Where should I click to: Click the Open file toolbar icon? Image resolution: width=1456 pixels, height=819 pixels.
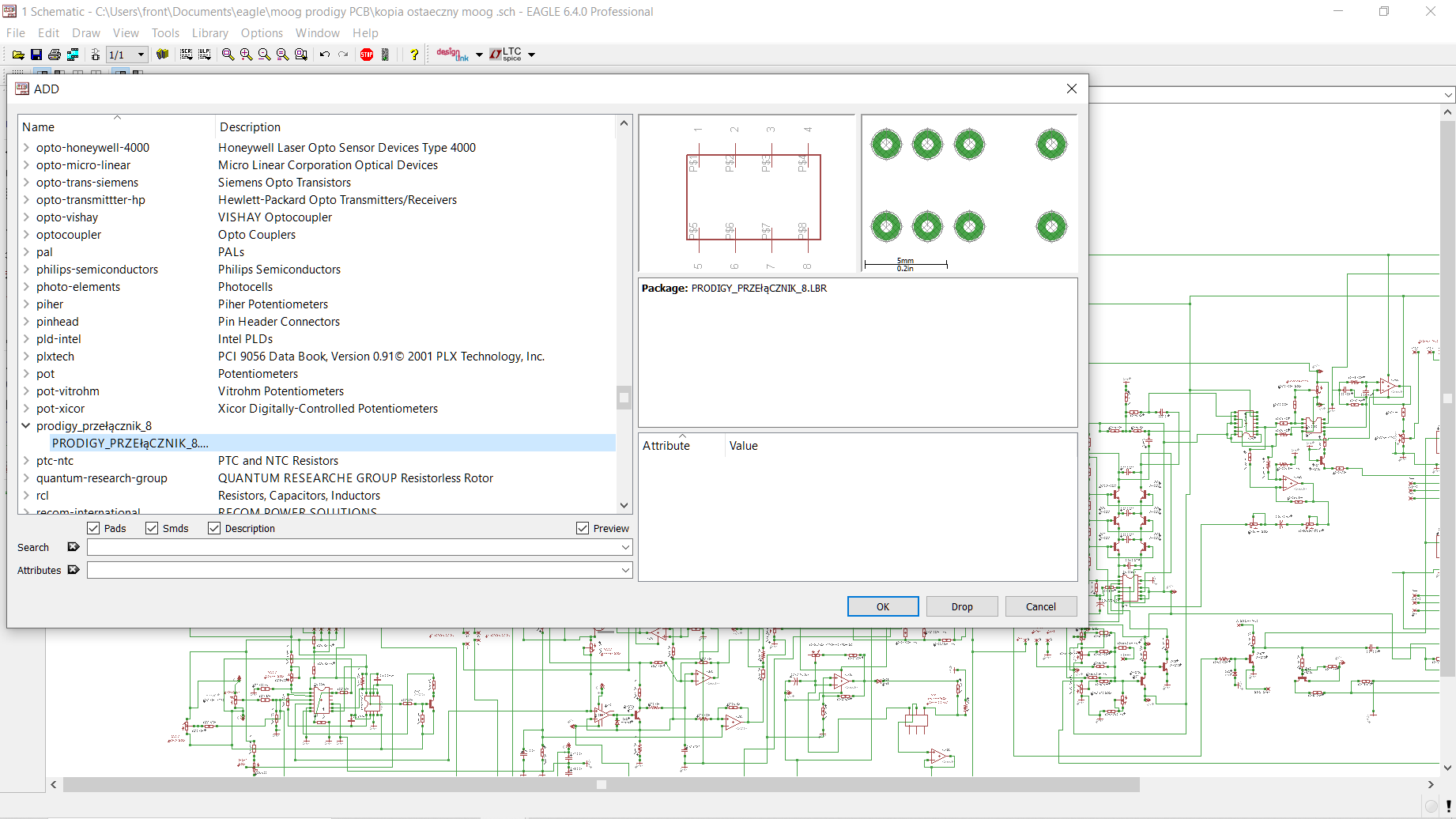[x=18, y=55]
